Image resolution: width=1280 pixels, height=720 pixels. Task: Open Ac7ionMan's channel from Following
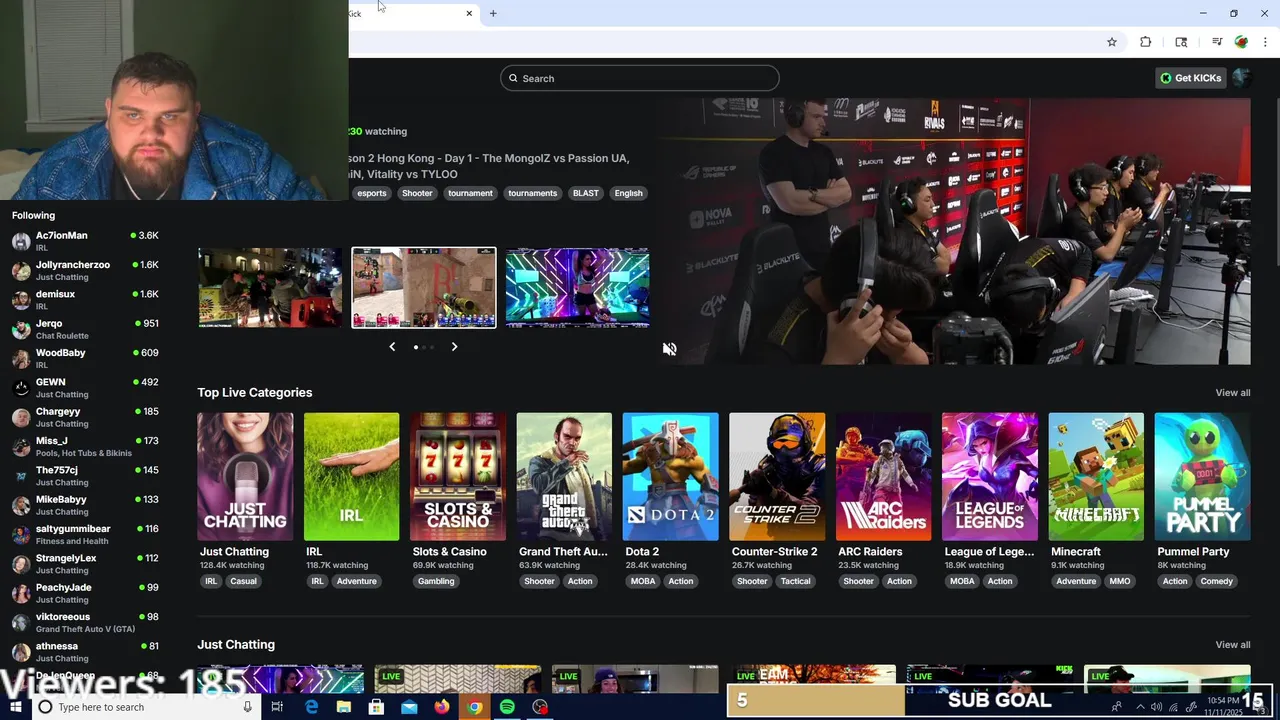coord(85,241)
